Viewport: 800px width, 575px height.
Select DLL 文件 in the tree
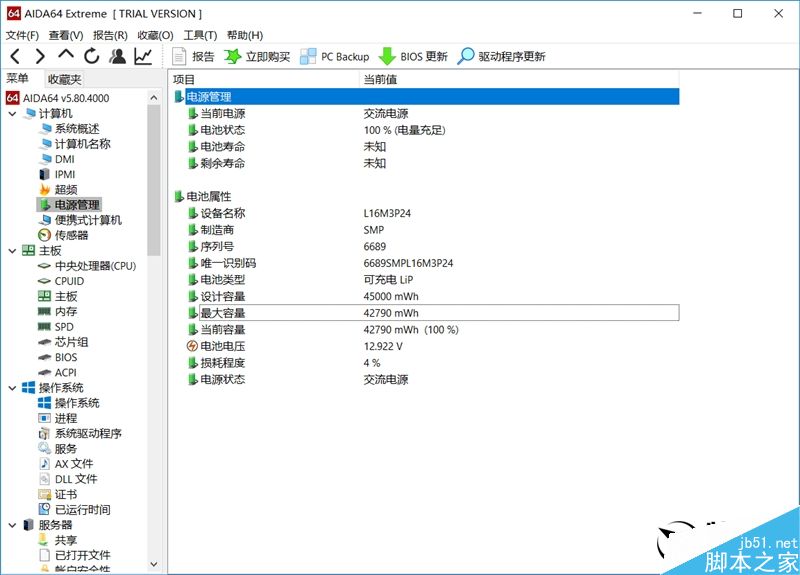tap(68, 479)
